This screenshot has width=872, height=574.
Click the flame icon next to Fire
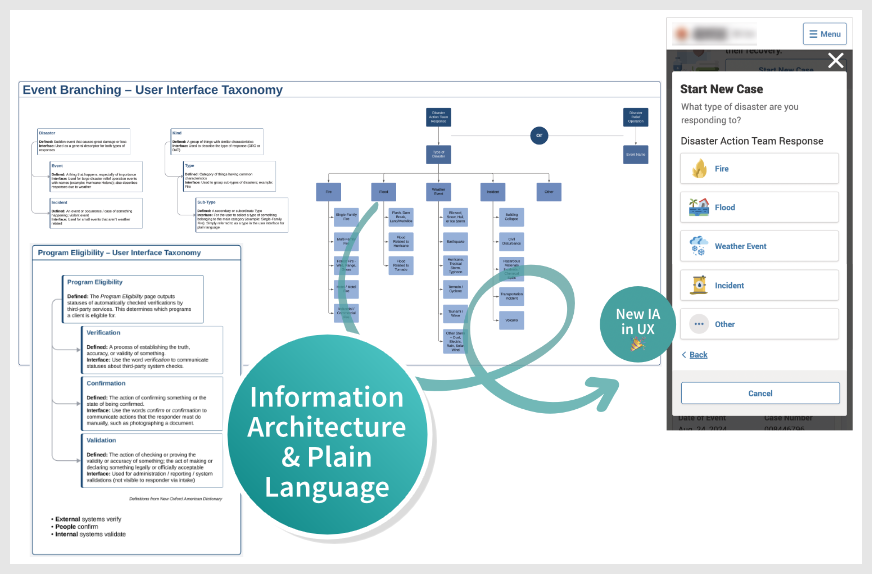coord(699,168)
